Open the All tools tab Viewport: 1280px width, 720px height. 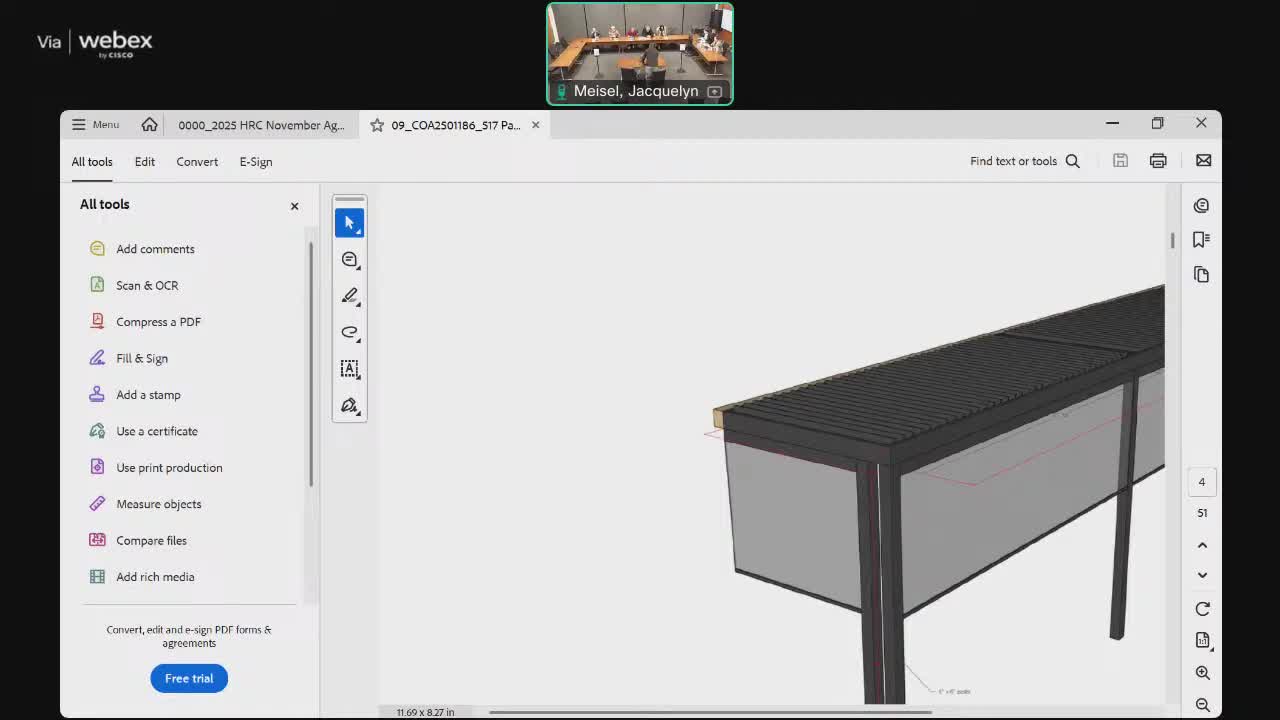(92, 162)
